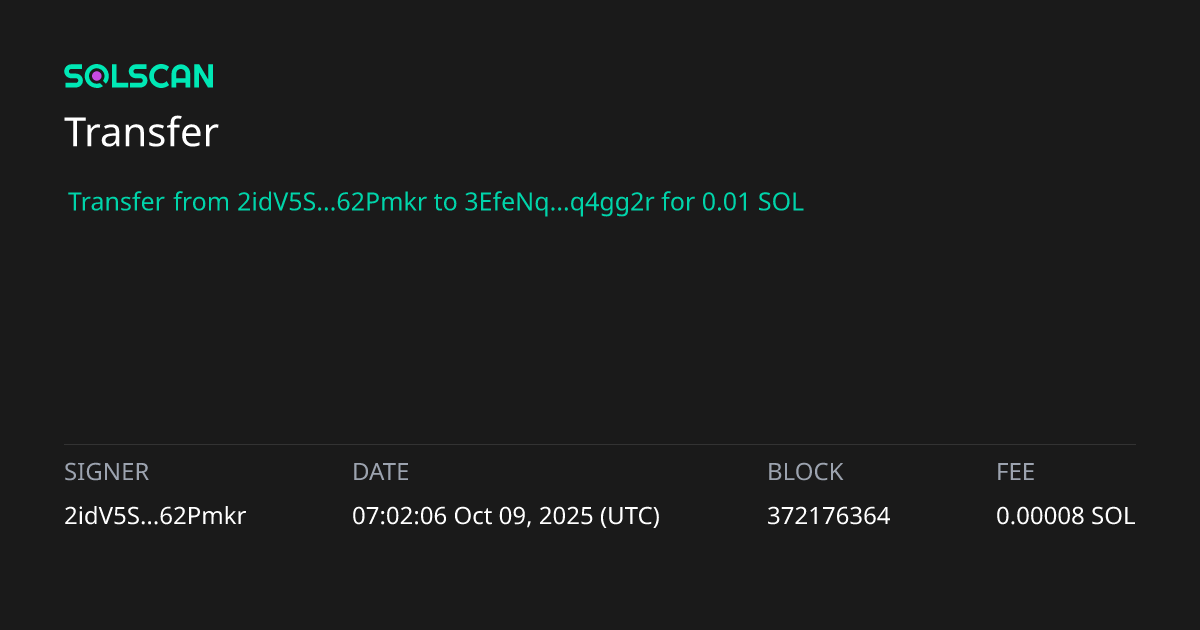Viewport: 1200px width, 630px height.
Task: Select the timestamp 07:02:06 Oct 09, 2025
Action: tap(472, 516)
